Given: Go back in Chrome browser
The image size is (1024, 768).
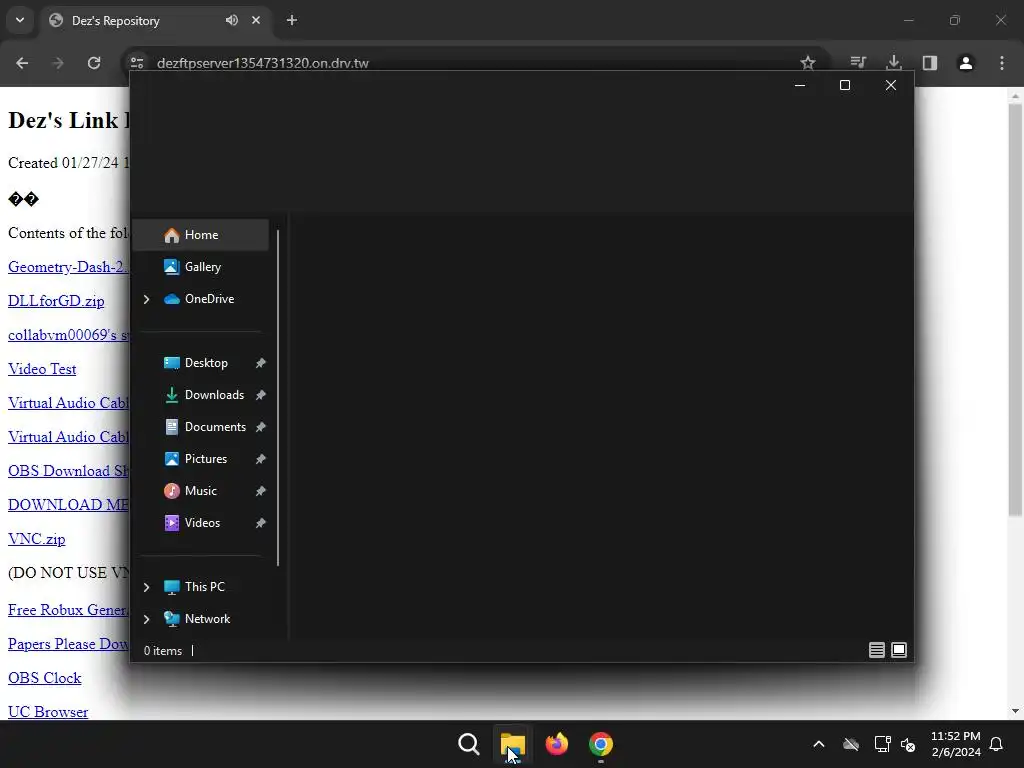Looking at the screenshot, I should 22,63.
